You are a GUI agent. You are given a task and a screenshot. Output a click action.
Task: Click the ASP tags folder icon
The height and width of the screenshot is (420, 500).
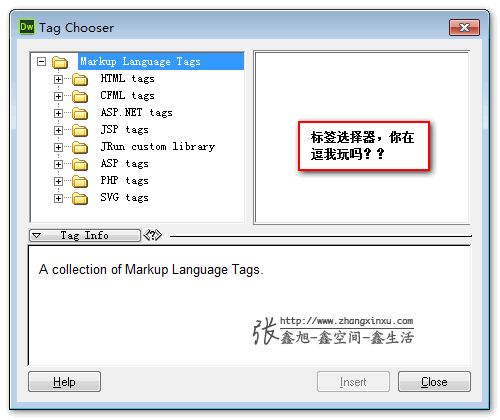pos(80,164)
